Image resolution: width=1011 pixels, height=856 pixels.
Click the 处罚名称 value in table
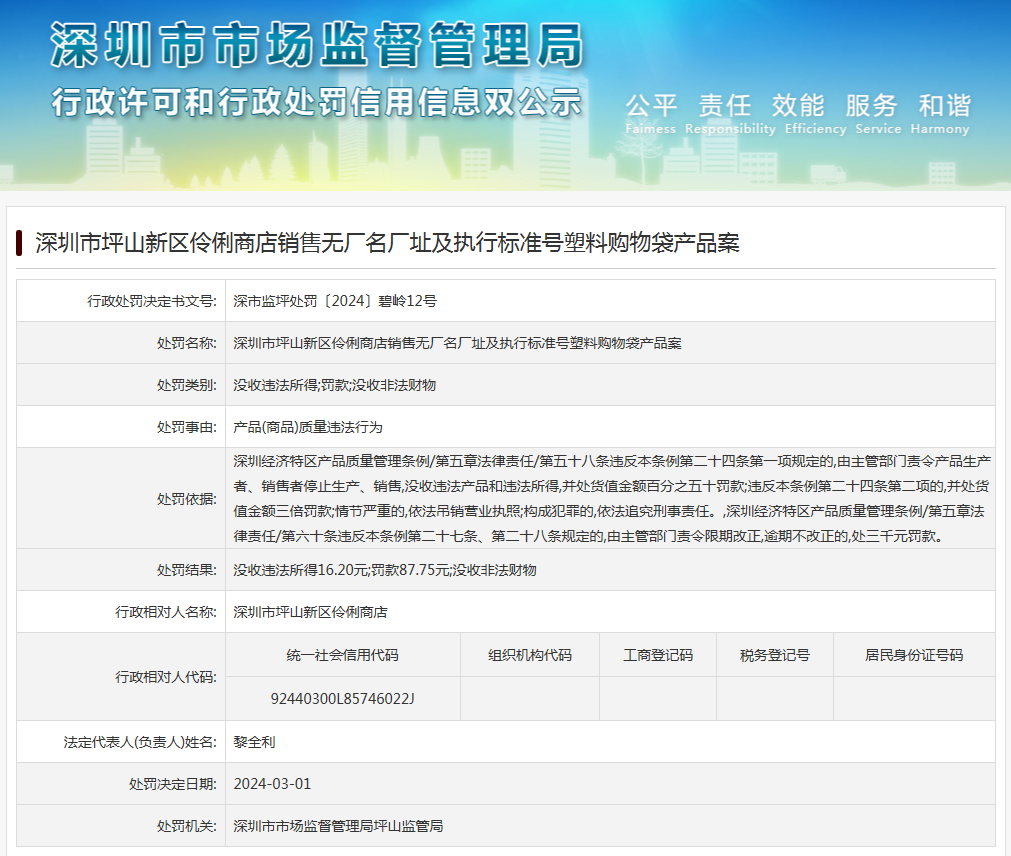(457, 343)
